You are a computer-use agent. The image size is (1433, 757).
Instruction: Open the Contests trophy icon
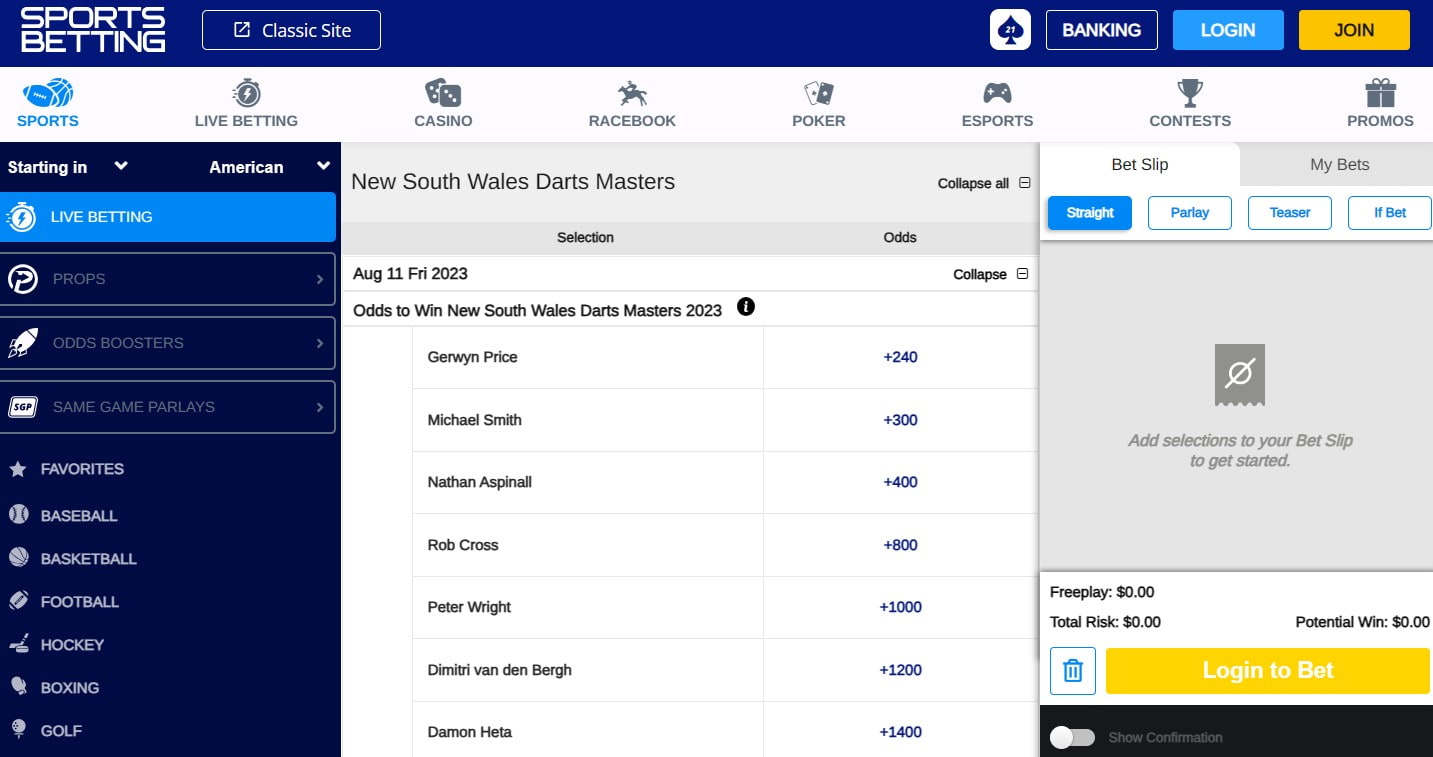(x=1190, y=94)
